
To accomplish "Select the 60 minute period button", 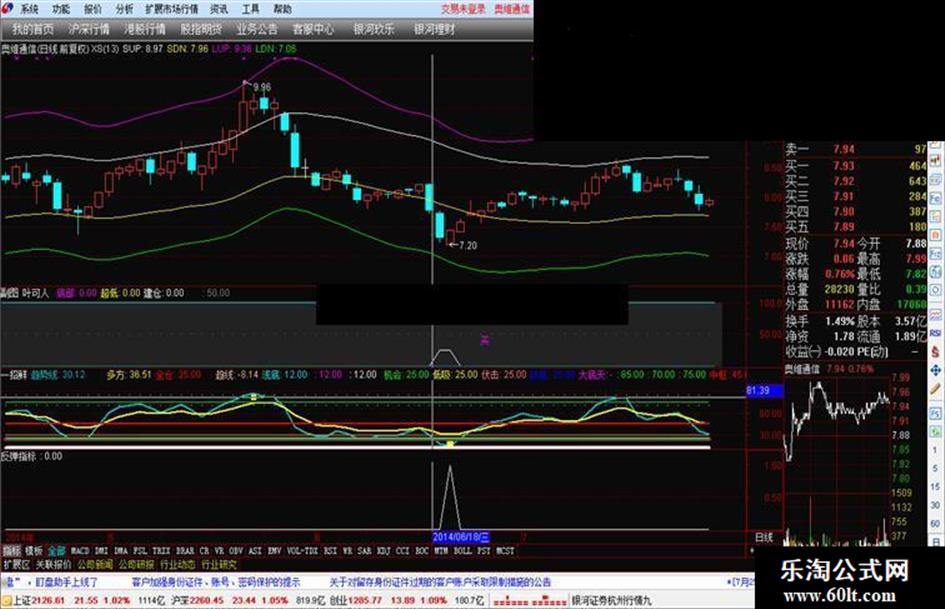I will [935, 523].
